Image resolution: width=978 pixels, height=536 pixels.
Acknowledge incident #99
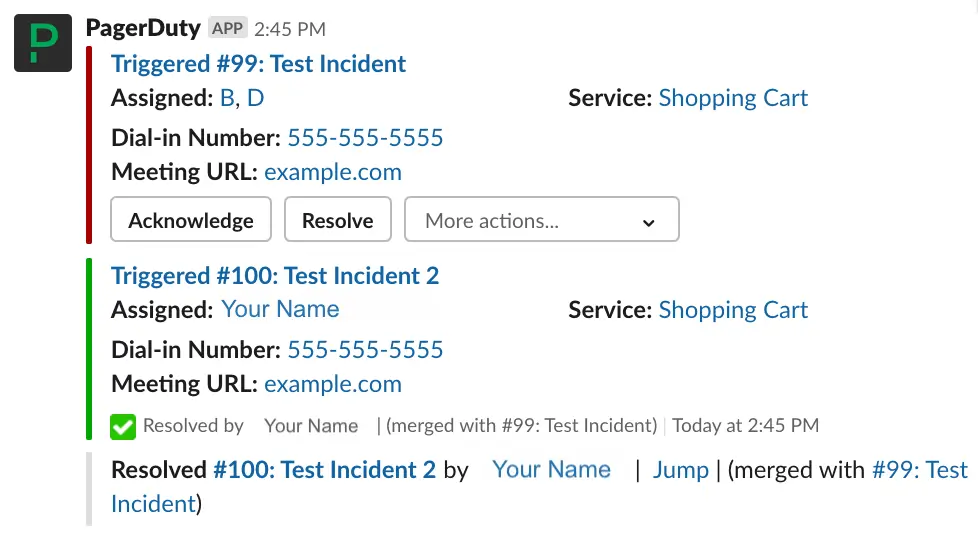click(x=191, y=220)
